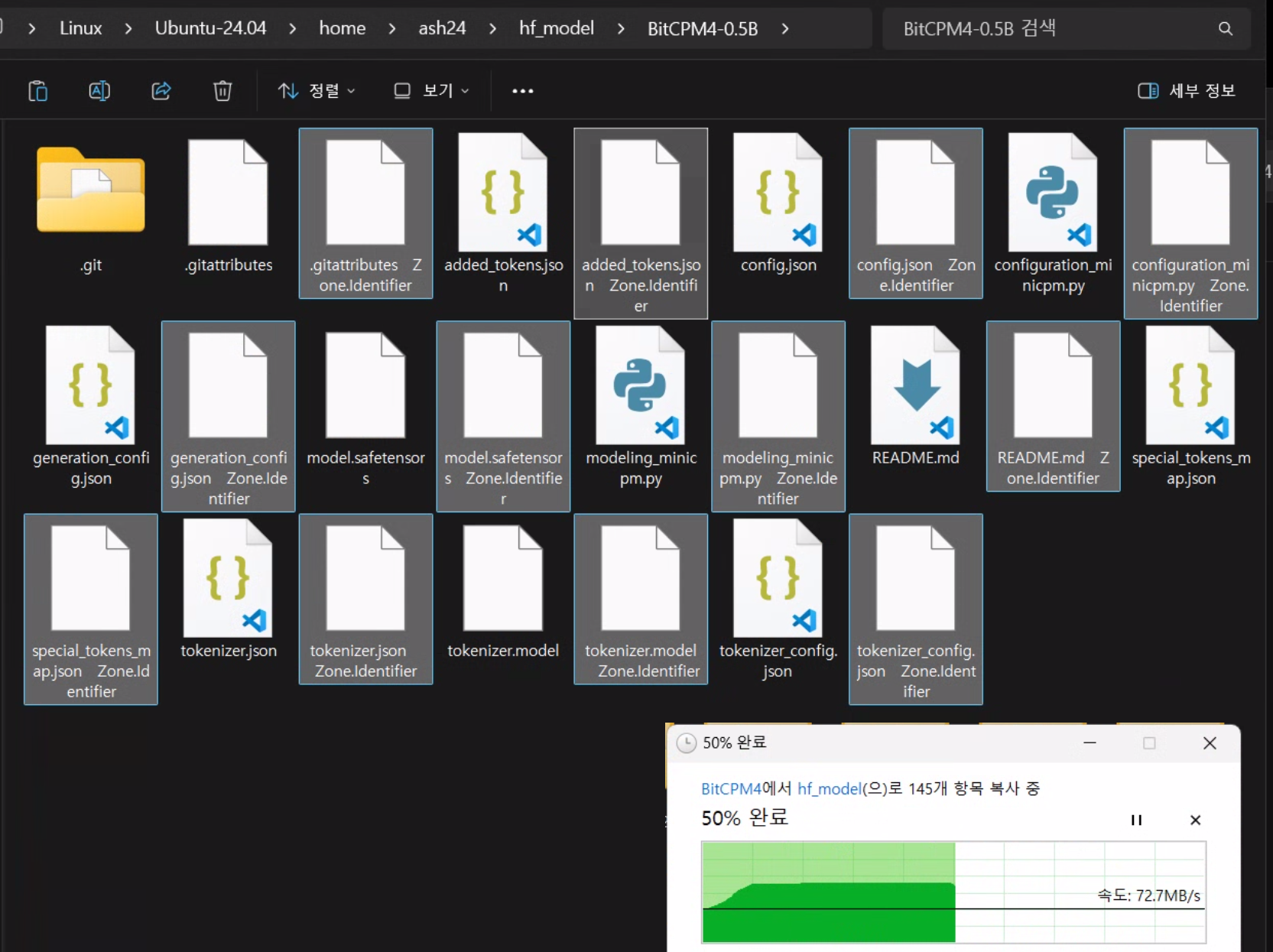The image size is (1273, 952).
Task: Click the 50% 완료 dialog title
Action: pos(735,742)
